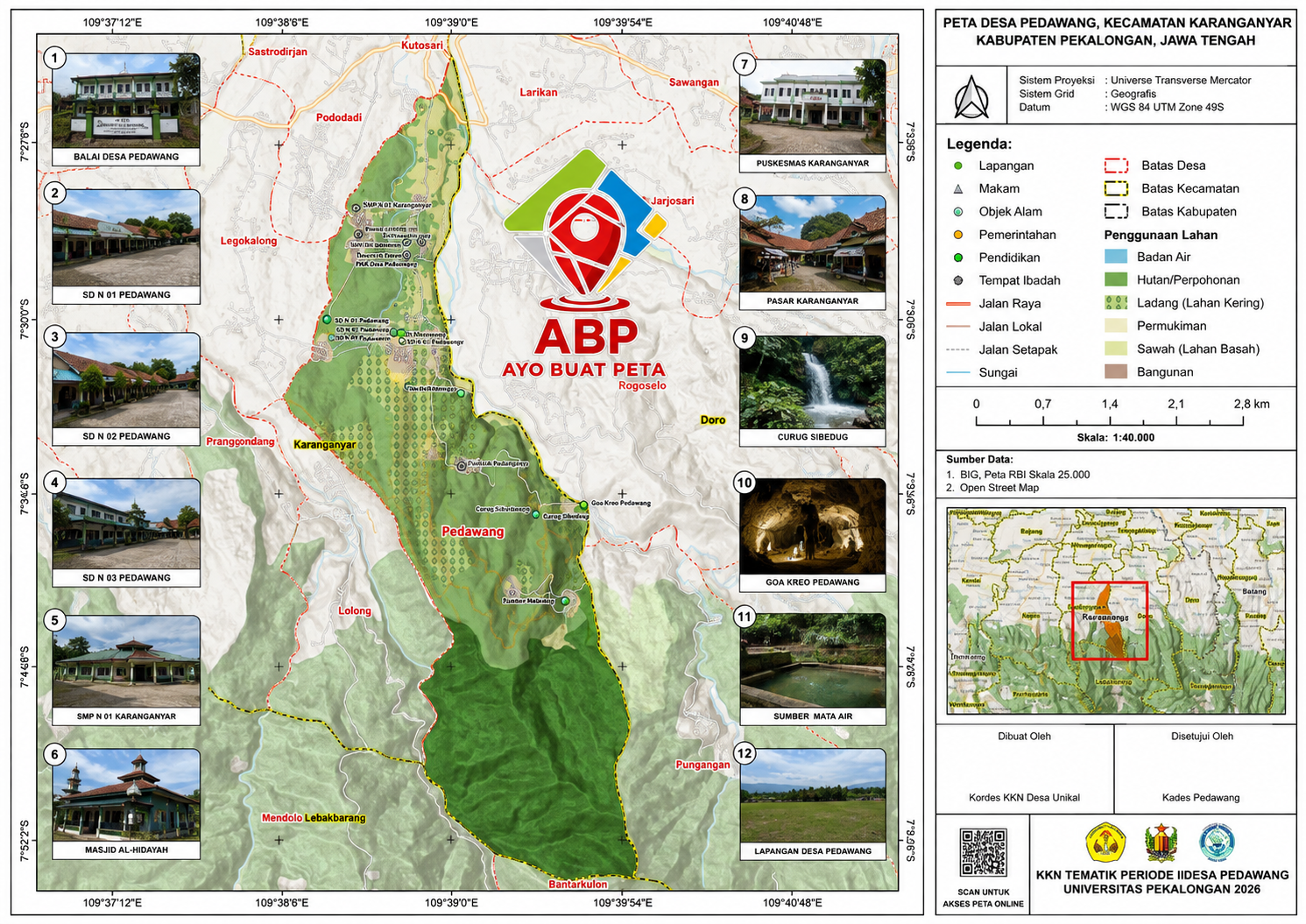Open the Balai Desa Pedawang photo
1306x924 pixels.
126,101
